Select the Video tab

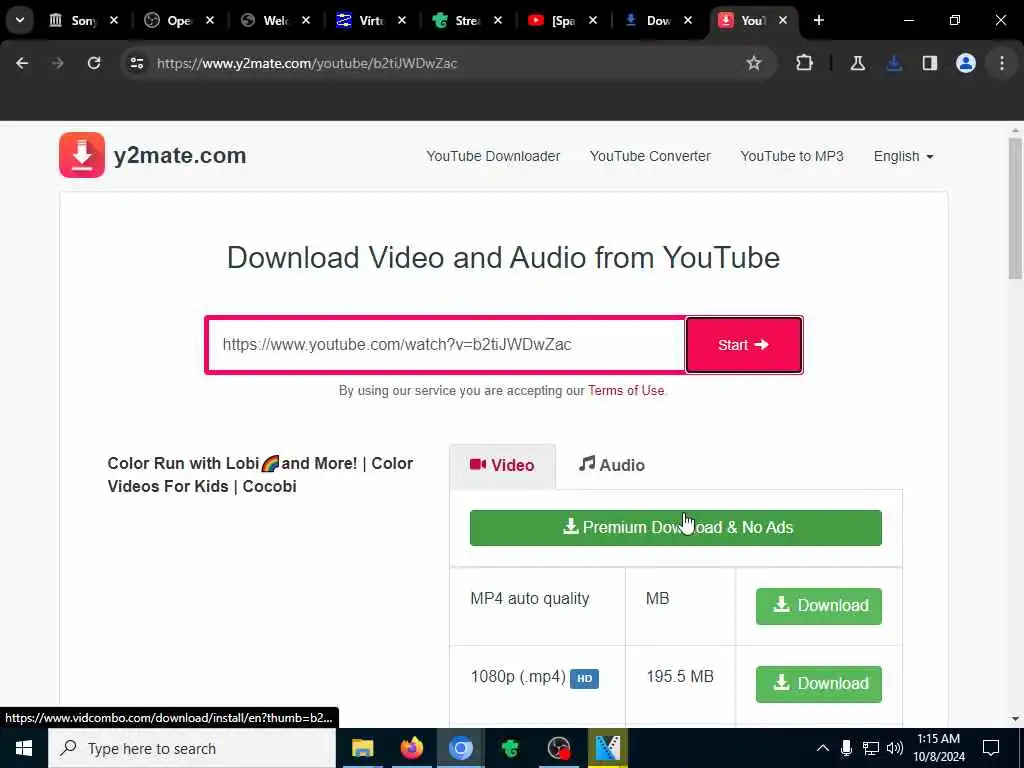click(x=502, y=466)
